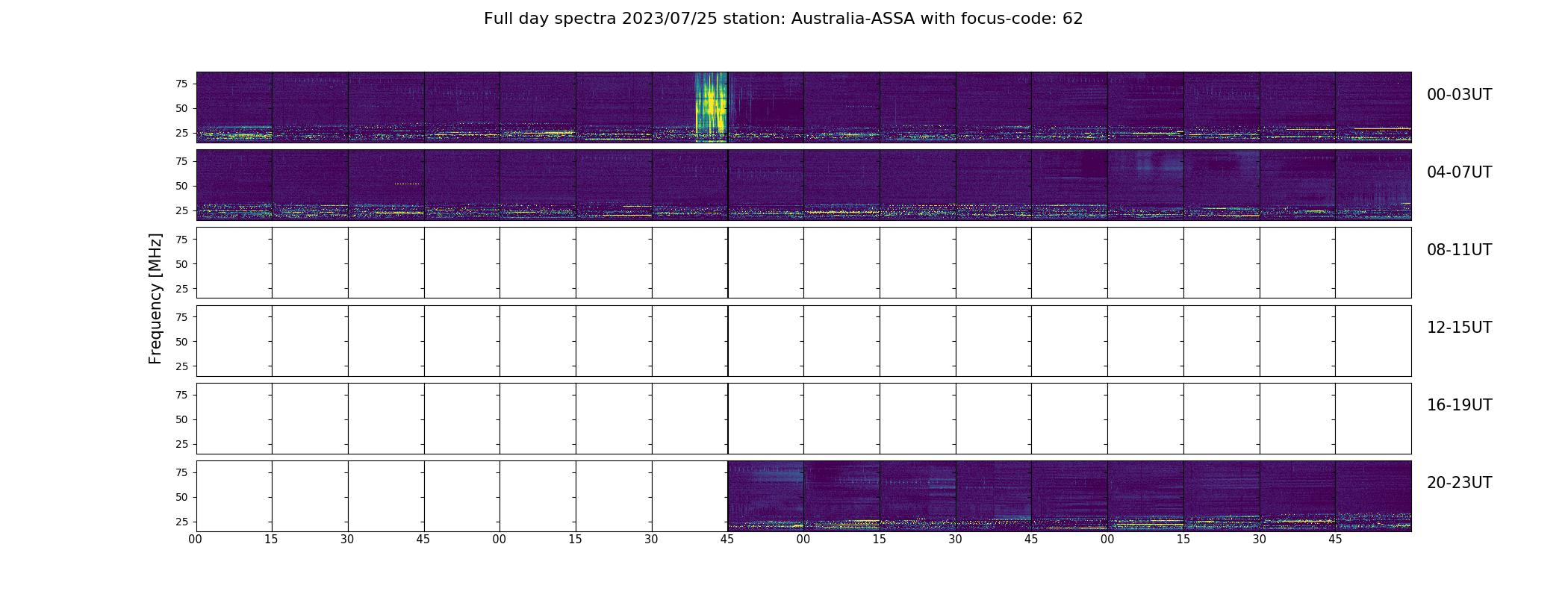
Task: Click the '00-03UT' row label
Action: pos(1459,95)
